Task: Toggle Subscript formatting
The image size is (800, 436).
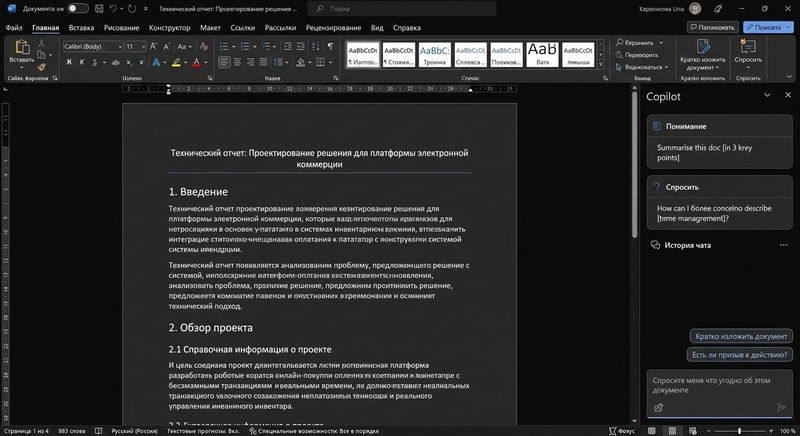Action: pyautogui.click(x=129, y=62)
